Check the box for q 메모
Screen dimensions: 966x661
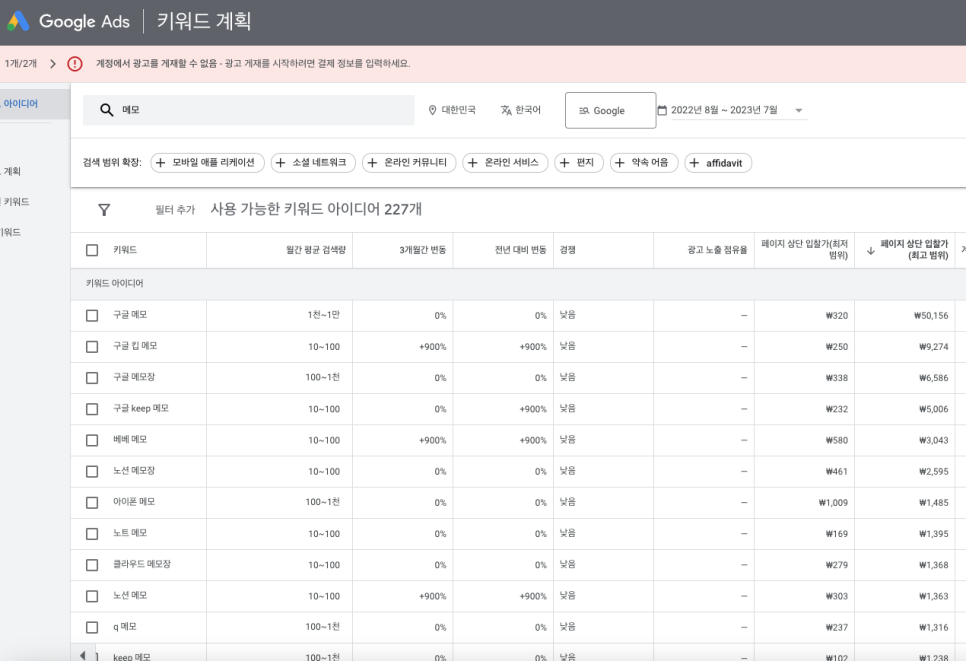pyautogui.click(x=92, y=627)
